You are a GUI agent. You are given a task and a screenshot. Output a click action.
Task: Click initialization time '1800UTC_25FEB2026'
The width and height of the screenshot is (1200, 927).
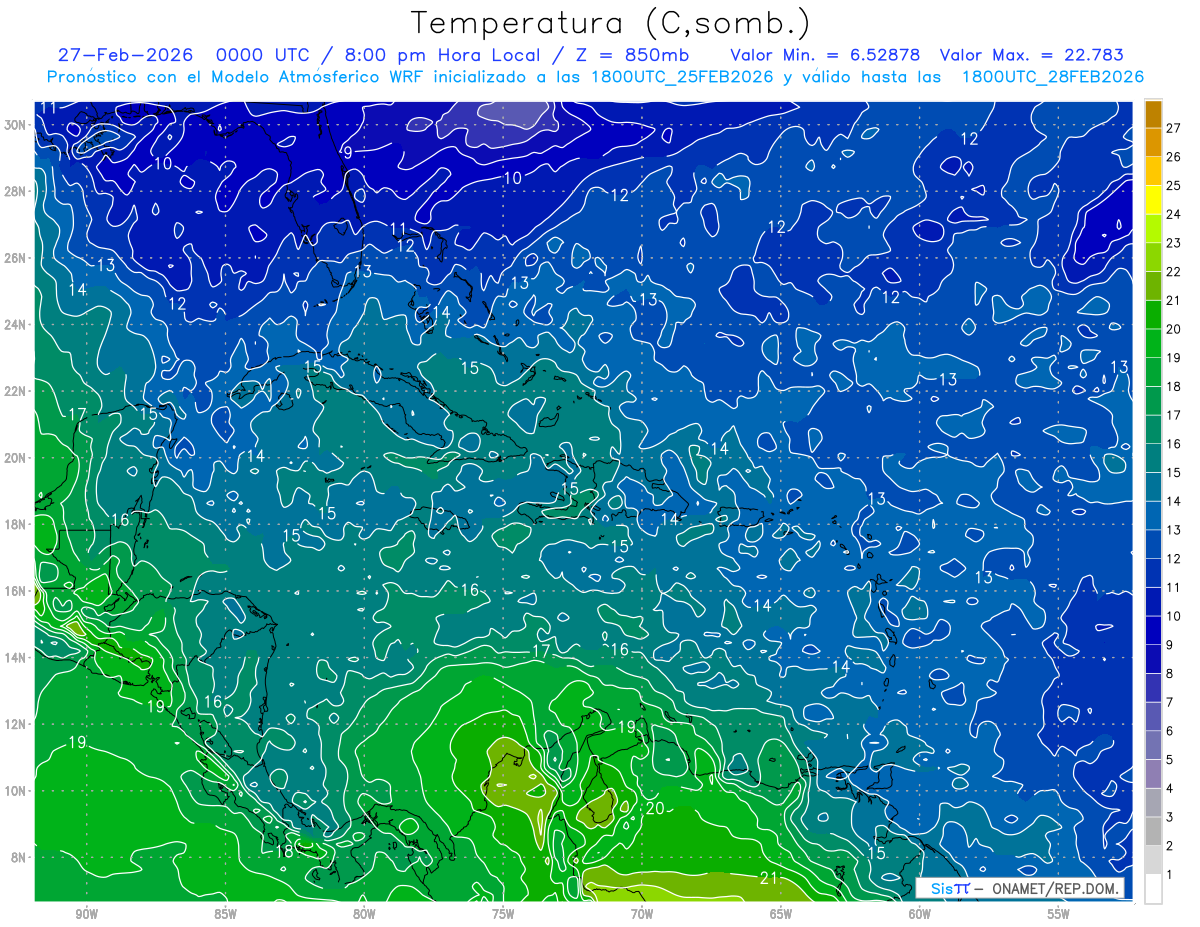682,77
